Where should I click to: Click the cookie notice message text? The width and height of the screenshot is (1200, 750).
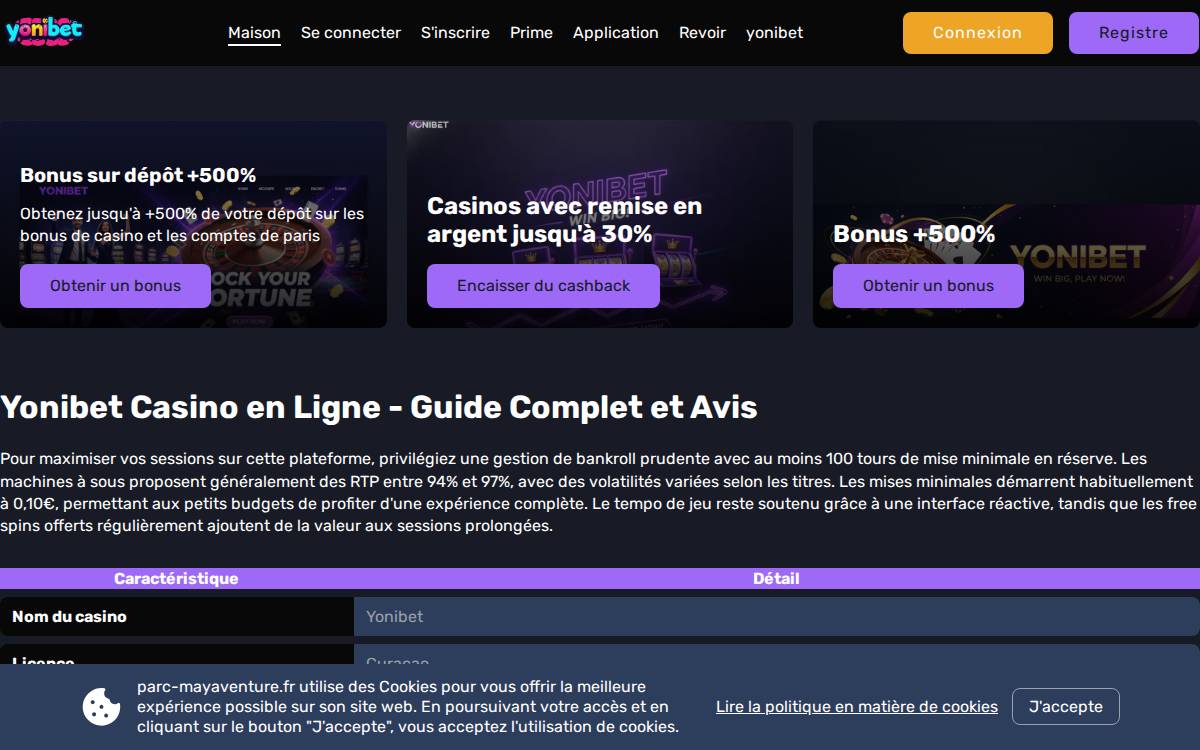[x=408, y=707]
